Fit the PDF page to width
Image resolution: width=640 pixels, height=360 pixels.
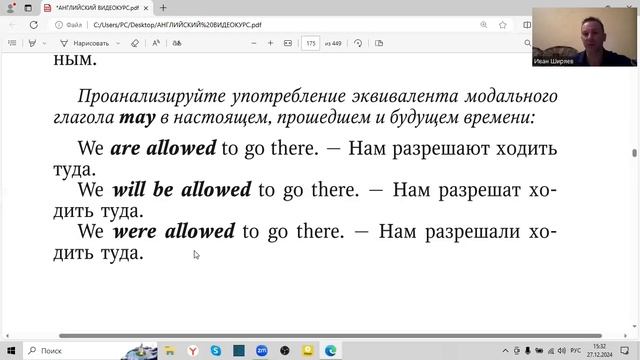tap(288, 43)
